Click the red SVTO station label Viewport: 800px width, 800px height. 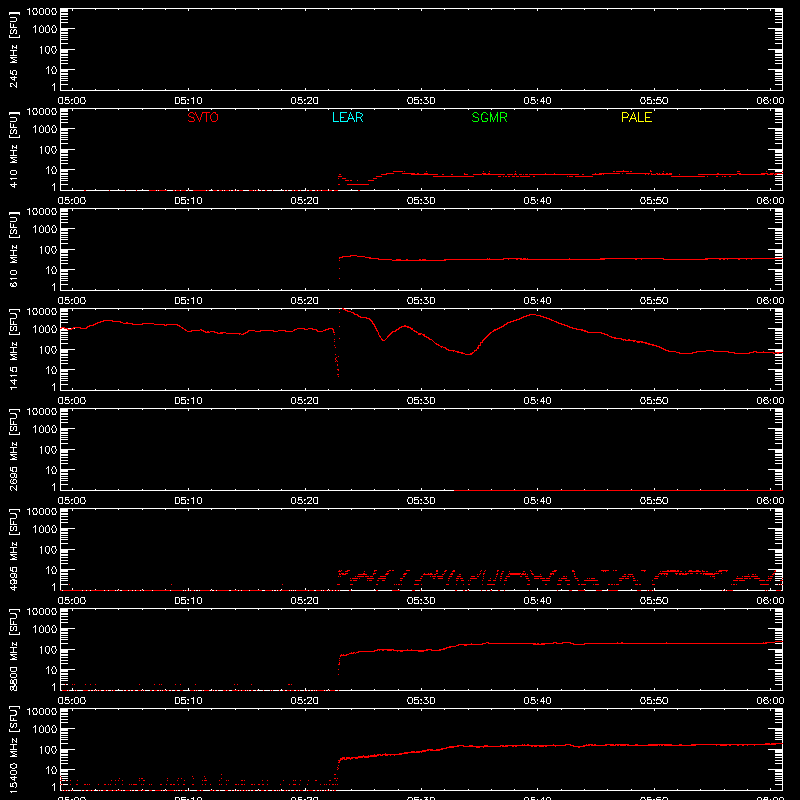point(203,117)
